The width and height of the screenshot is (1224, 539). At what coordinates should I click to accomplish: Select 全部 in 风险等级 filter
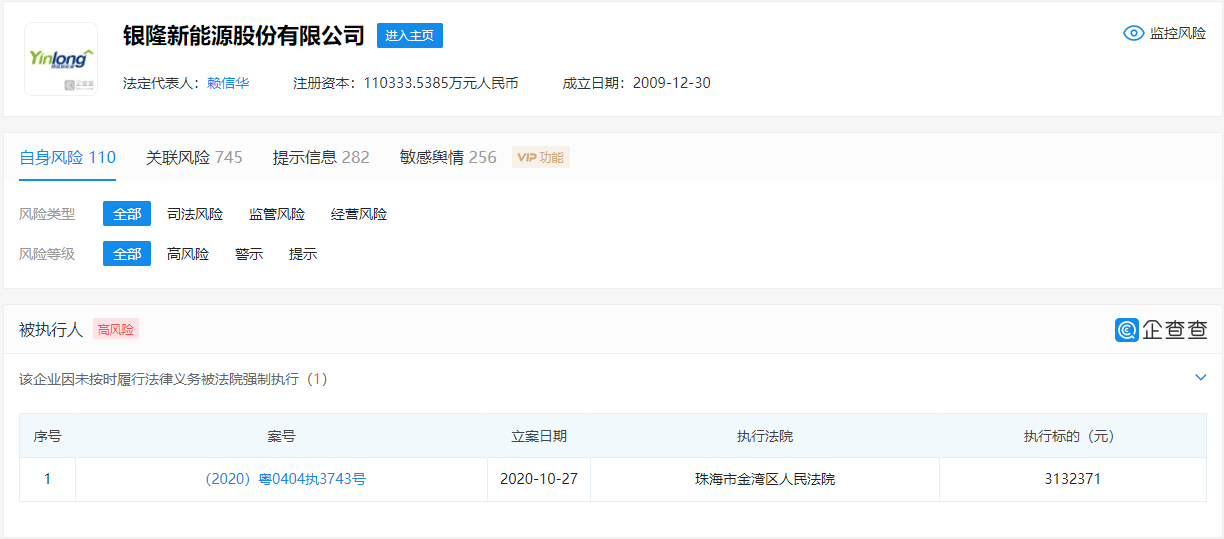[127, 254]
